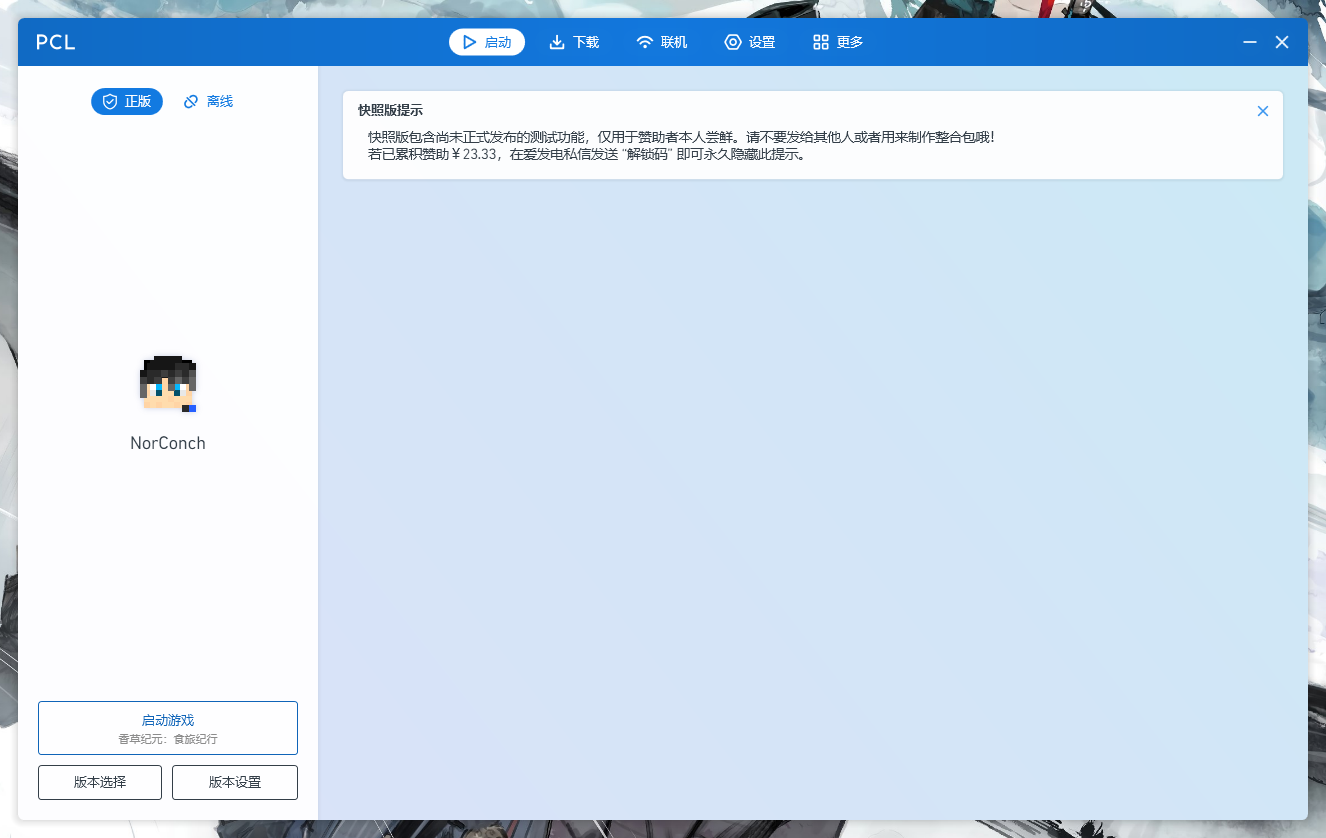
Task: Open 版本设置 button
Action: click(235, 782)
